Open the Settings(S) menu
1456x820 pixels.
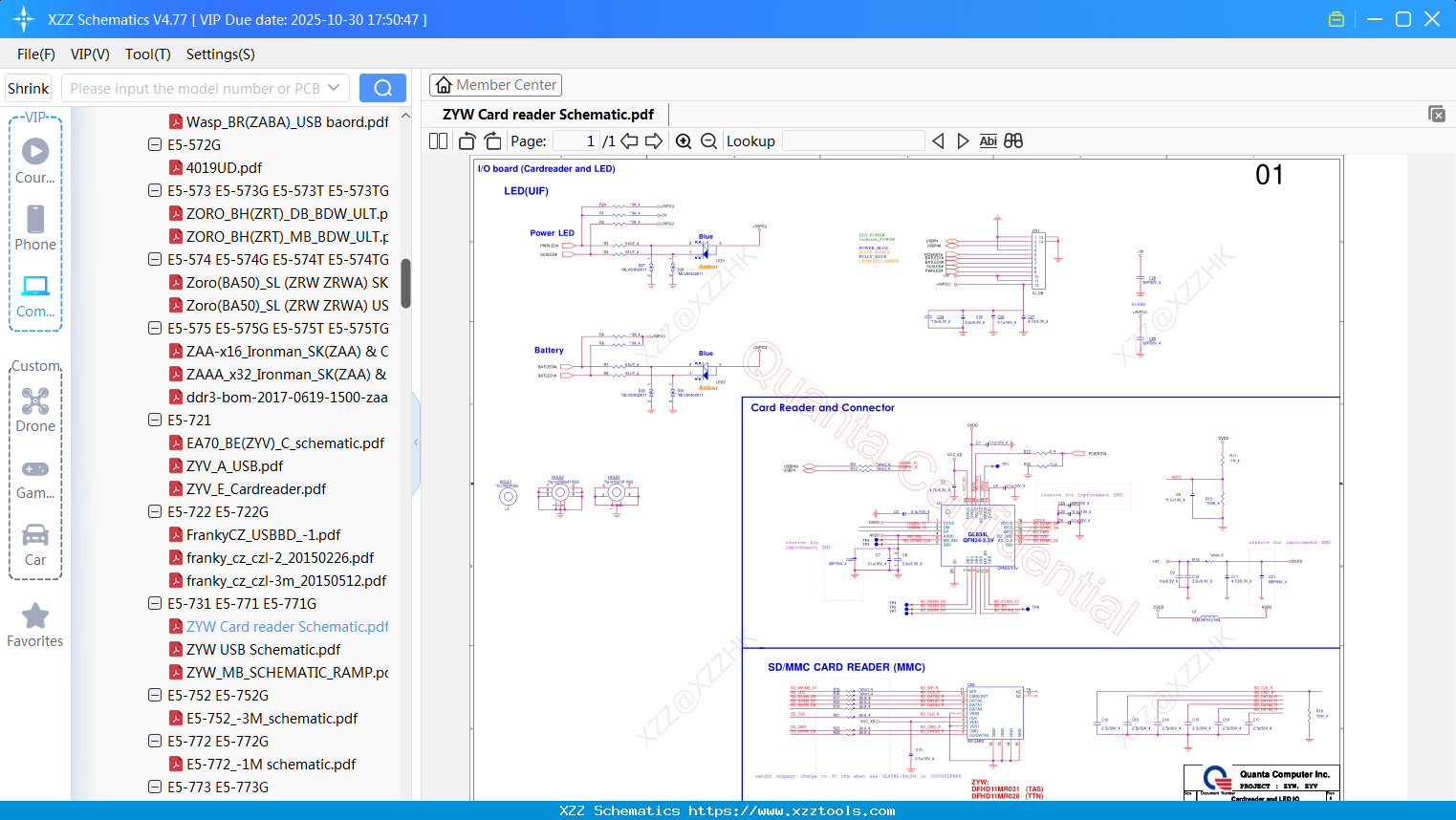click(x=221, y=54)
